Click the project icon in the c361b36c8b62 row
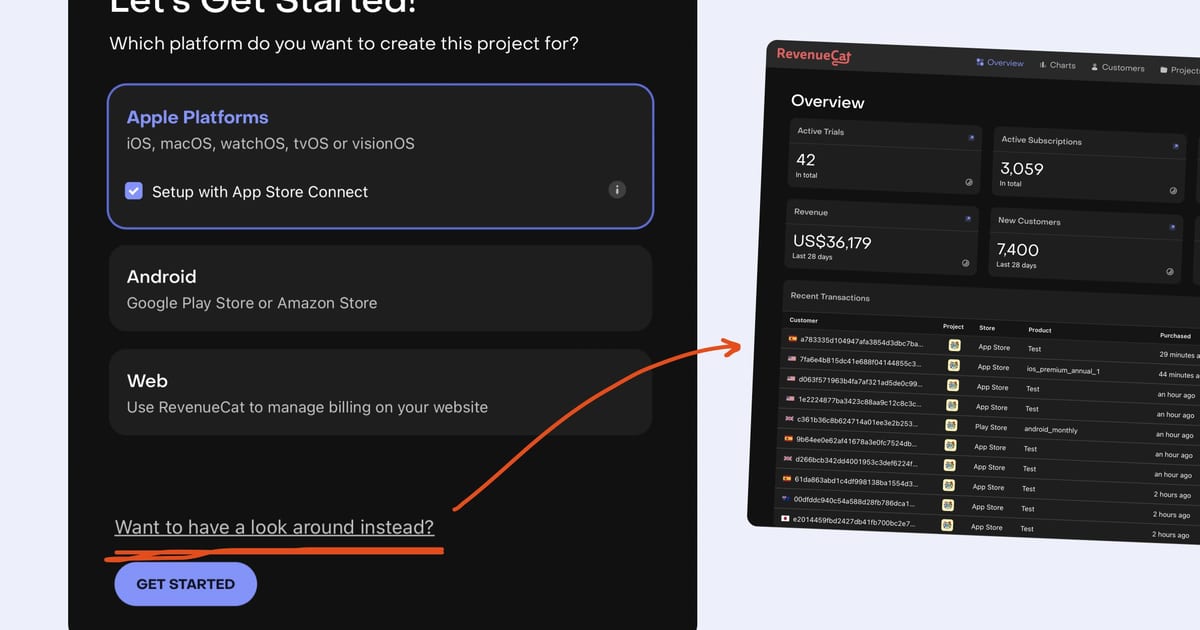Viewport: 1200px width, 630px height. [x=951, y=425]
